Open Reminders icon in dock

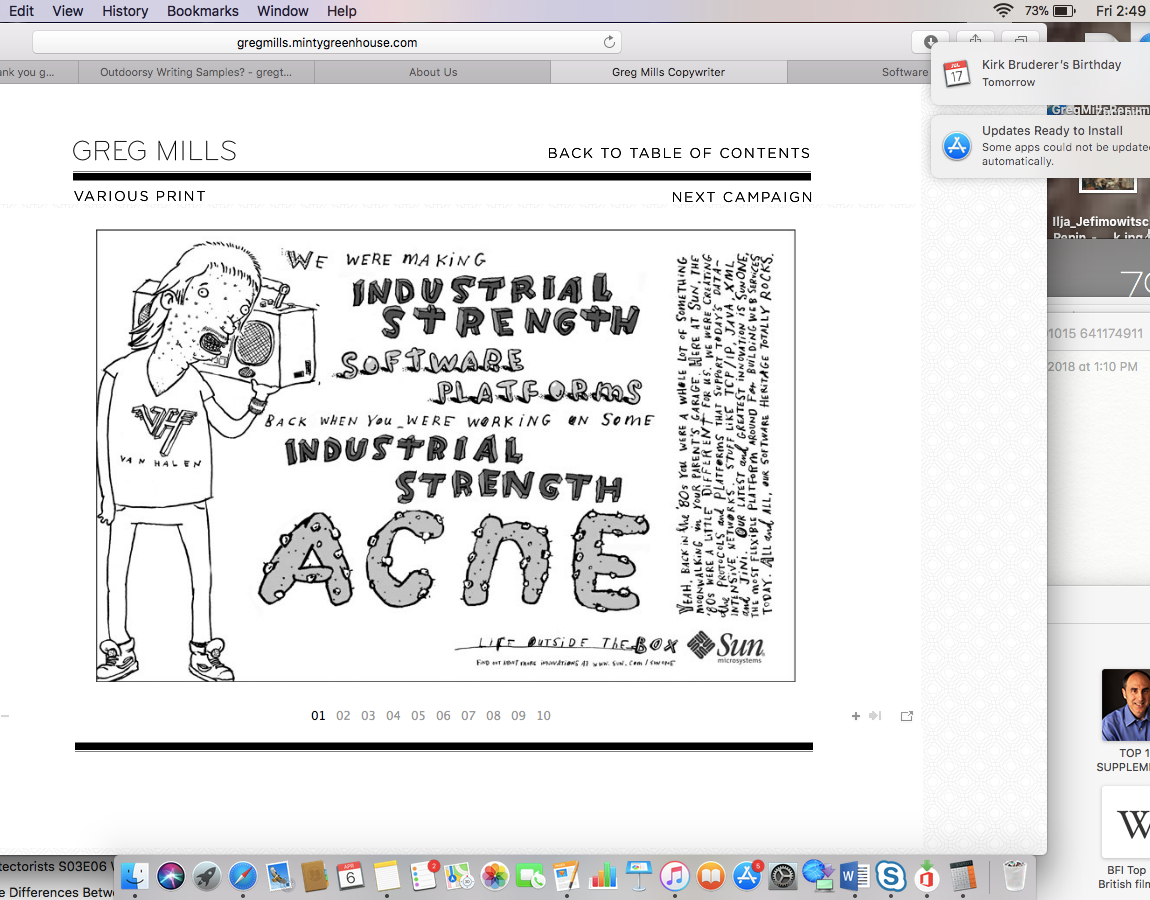pos(423,876)
